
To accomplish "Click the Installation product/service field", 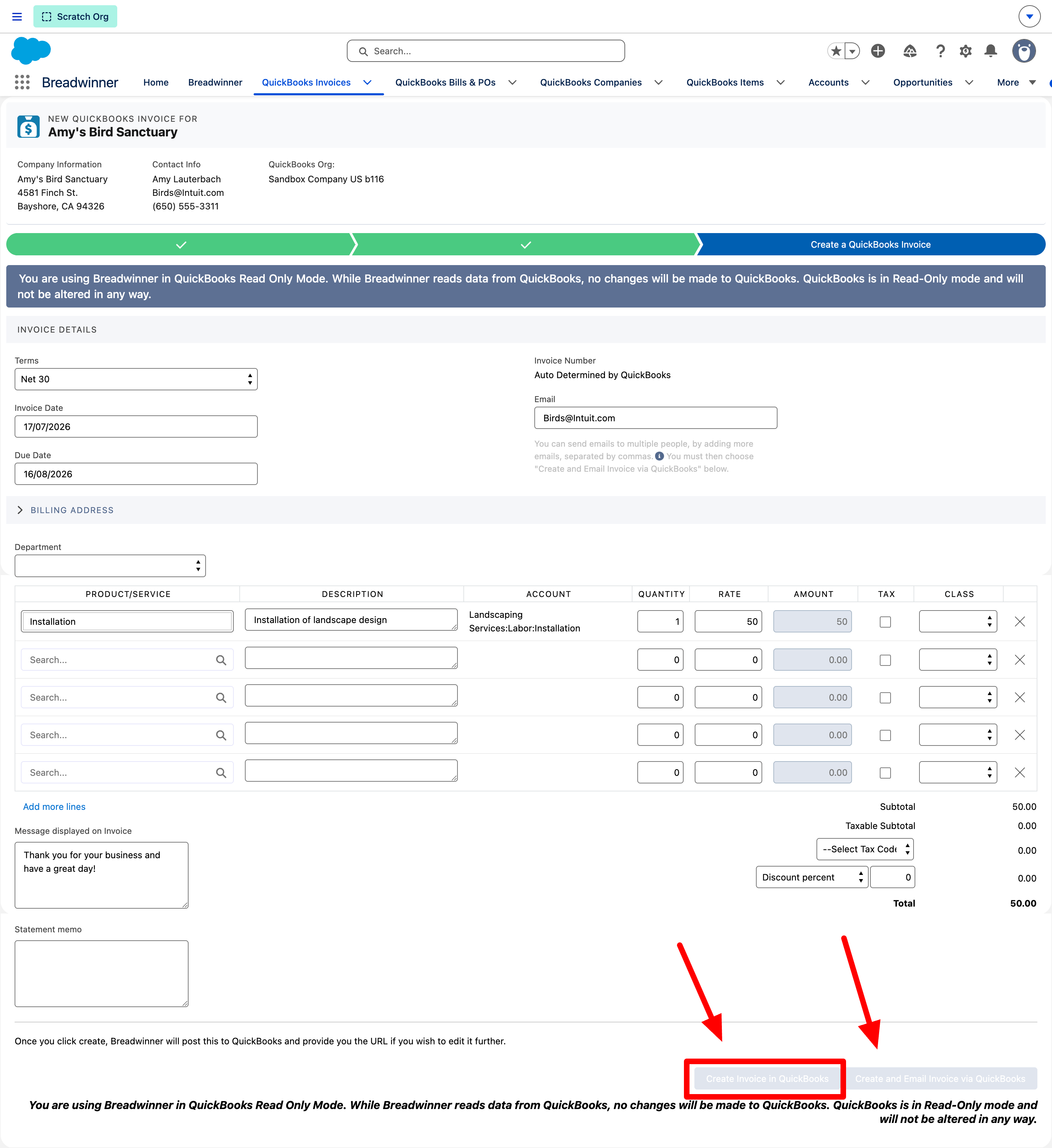I will (128, 622).
